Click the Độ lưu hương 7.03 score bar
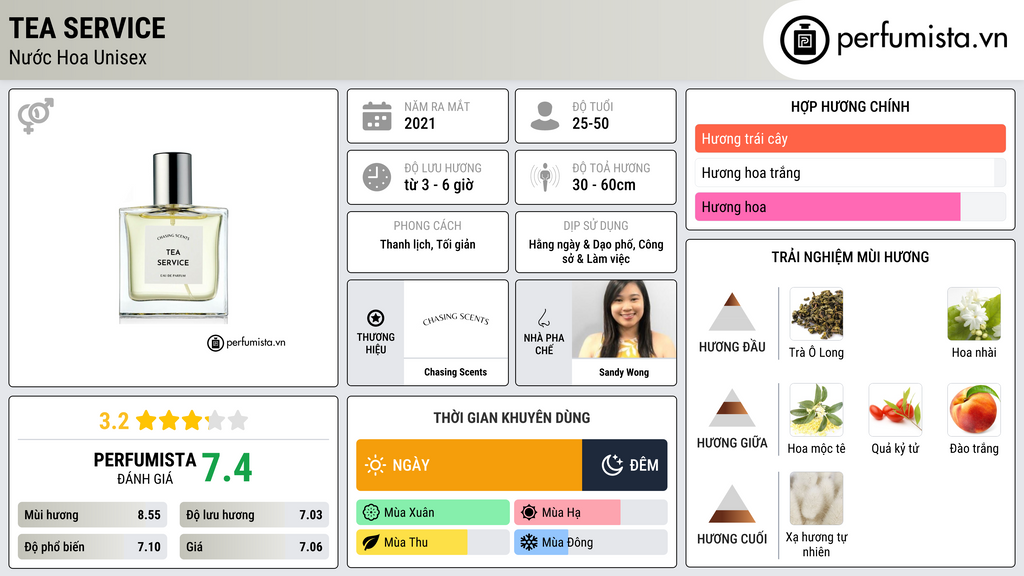Viewport: 1024px width, 576px height. coord(254,515)
